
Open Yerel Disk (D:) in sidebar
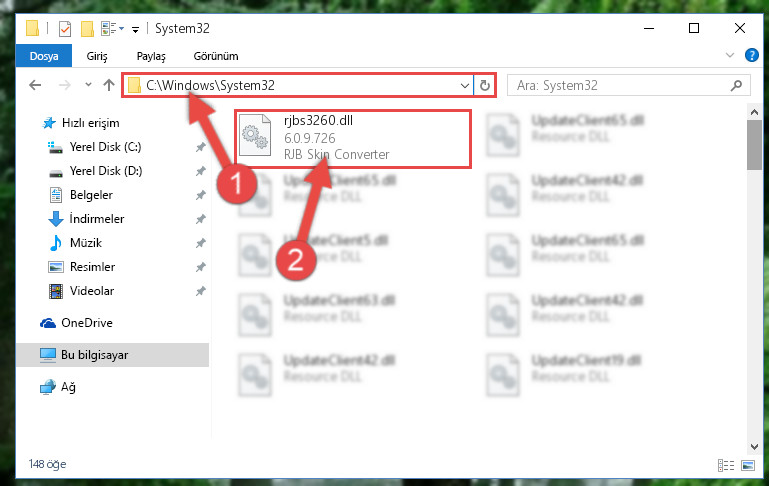pyautogui.click(x=106, y=171)
